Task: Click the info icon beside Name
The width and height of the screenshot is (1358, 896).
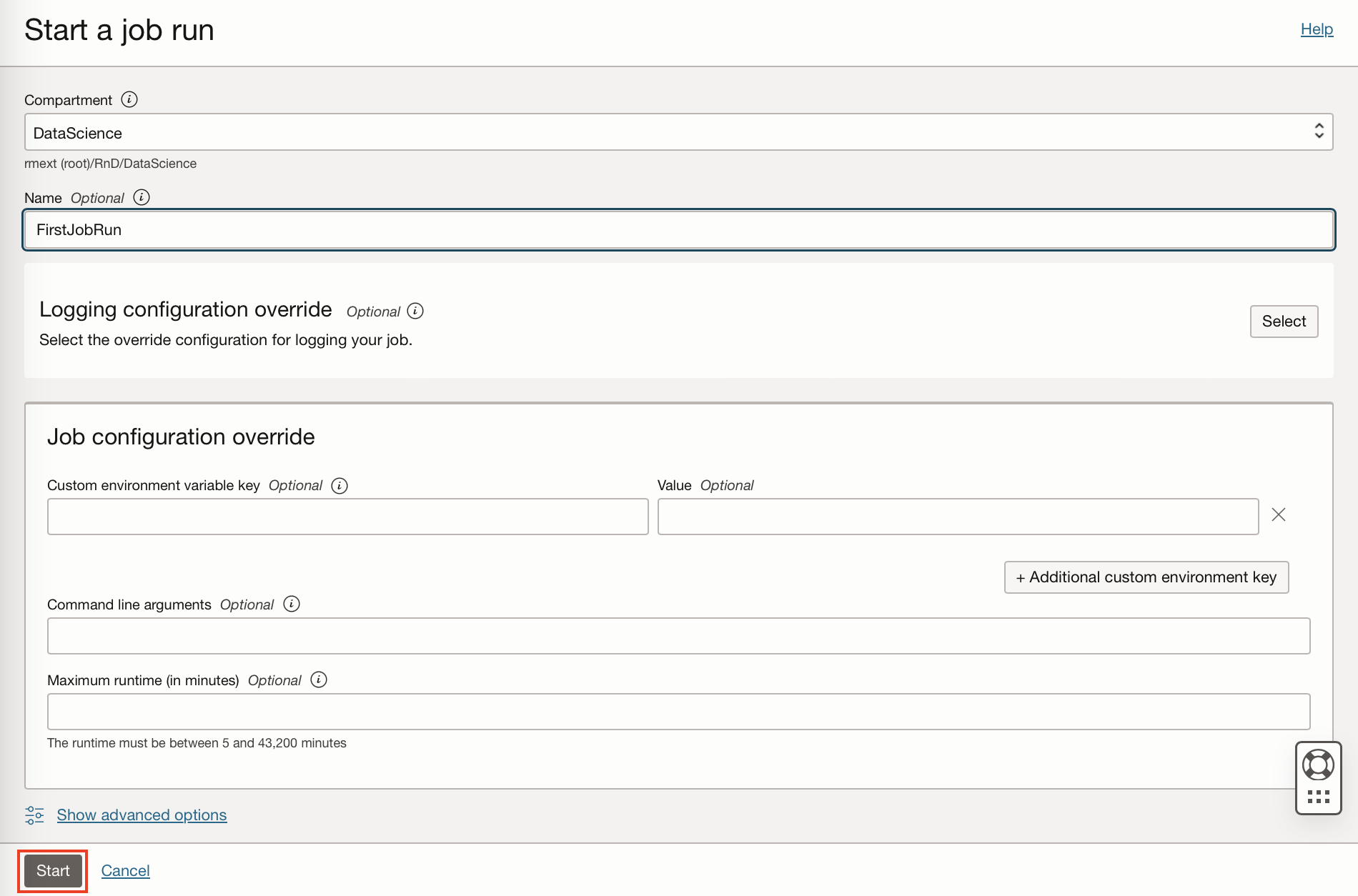Action: coord(142,198)
